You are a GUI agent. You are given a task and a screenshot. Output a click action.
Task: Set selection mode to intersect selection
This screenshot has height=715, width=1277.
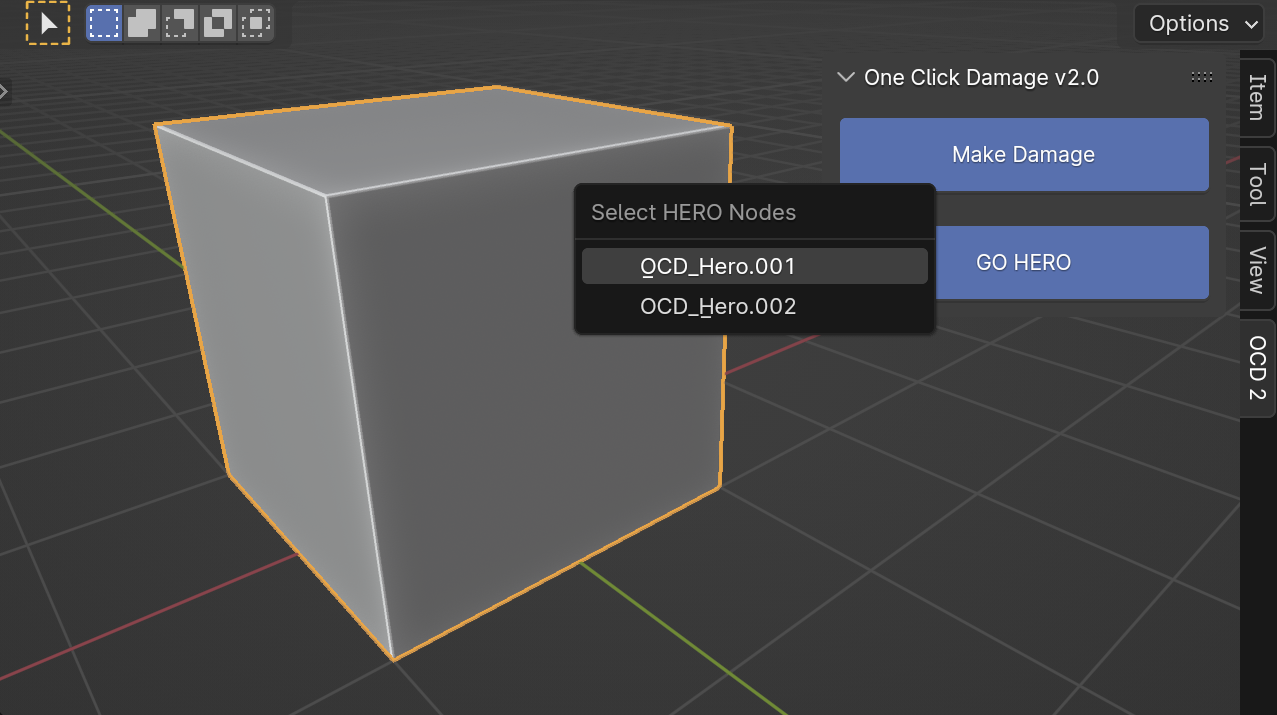click(256, 23)
